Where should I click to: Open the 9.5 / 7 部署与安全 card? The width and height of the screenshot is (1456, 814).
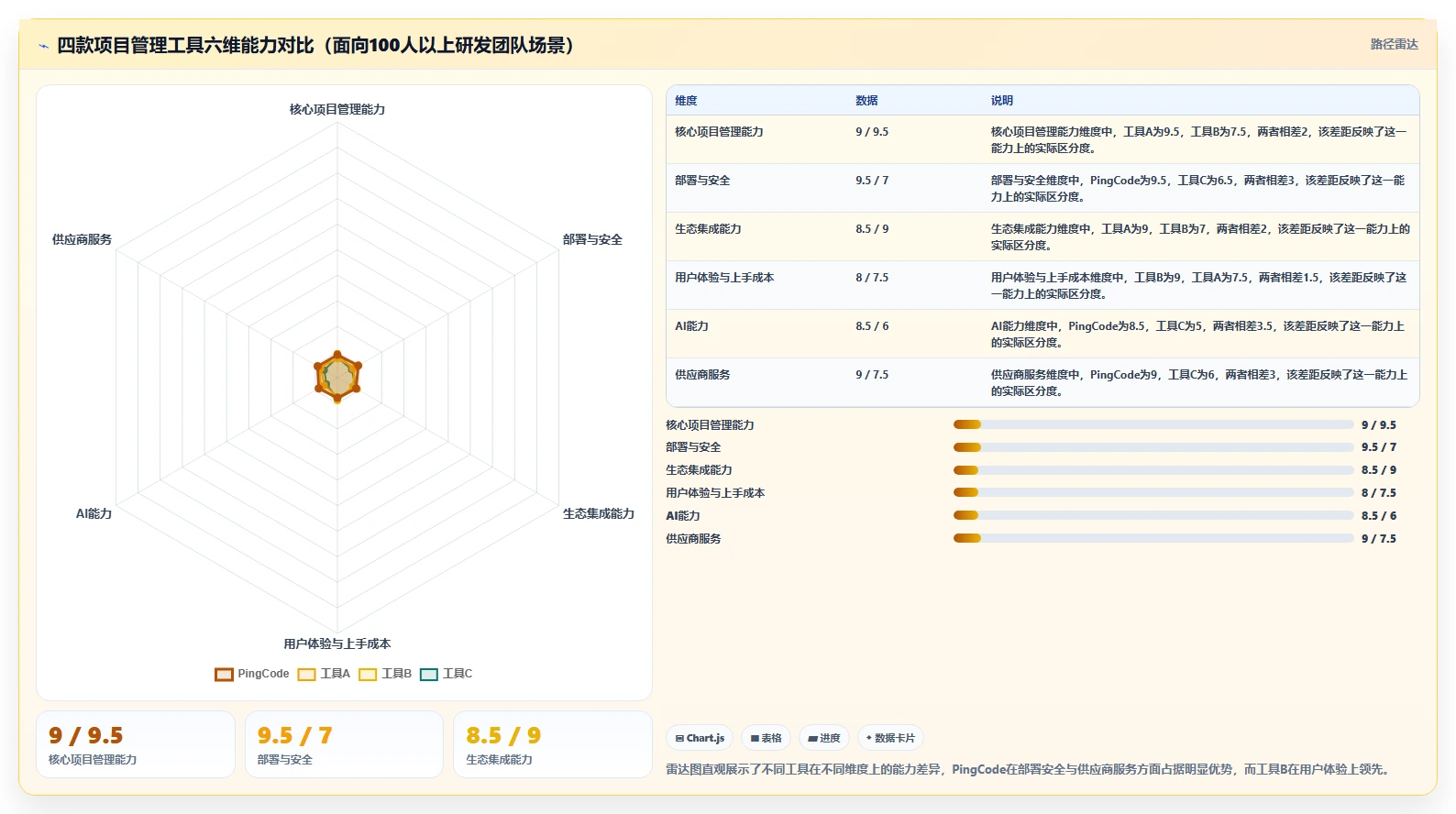(344, 744)
